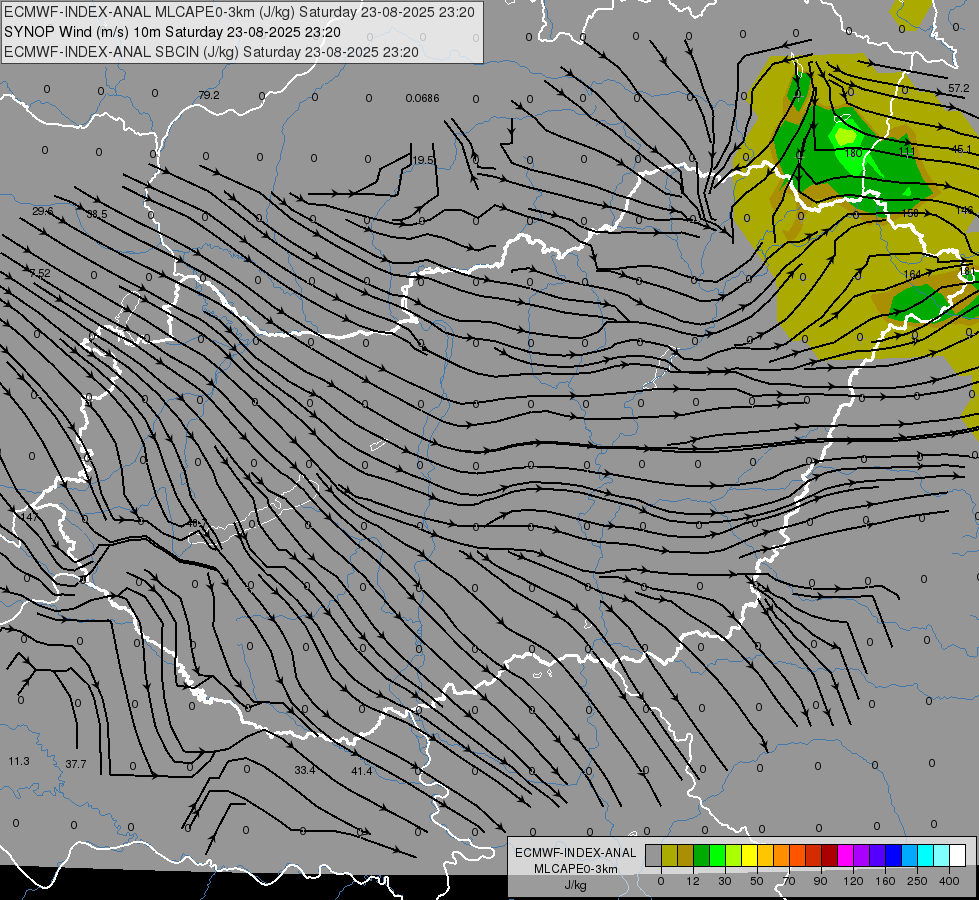Click the 164 value on the map

pos(912,275)
